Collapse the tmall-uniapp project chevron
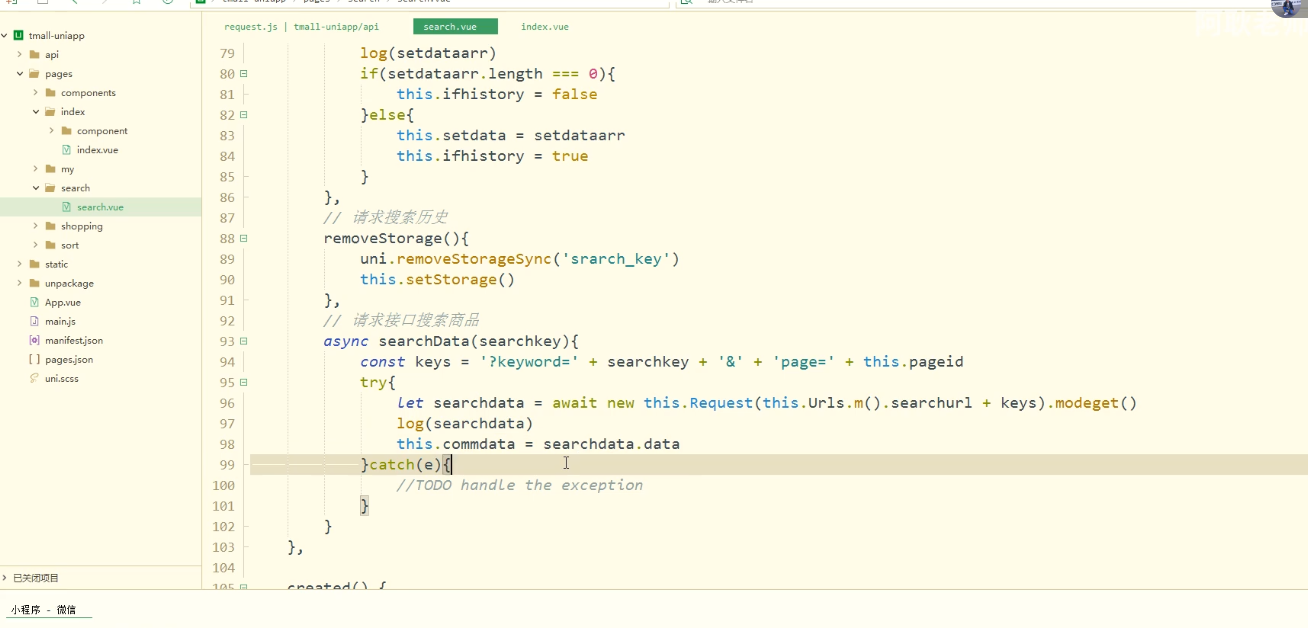Viewport: 1308px width, 628px height. pos(5,35)
